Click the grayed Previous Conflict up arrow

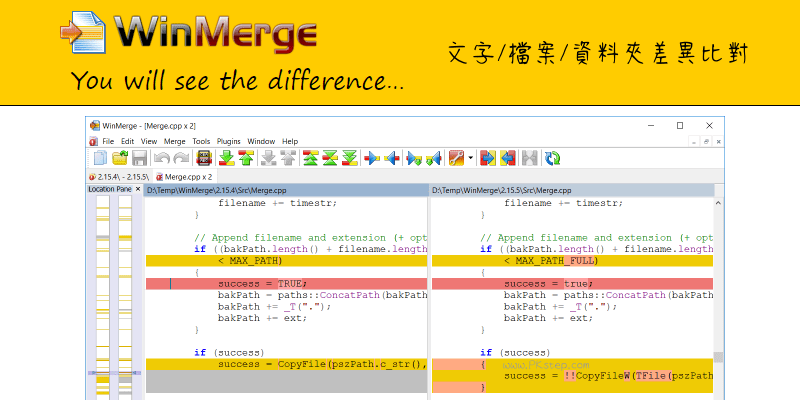click(x=288, y=158)
